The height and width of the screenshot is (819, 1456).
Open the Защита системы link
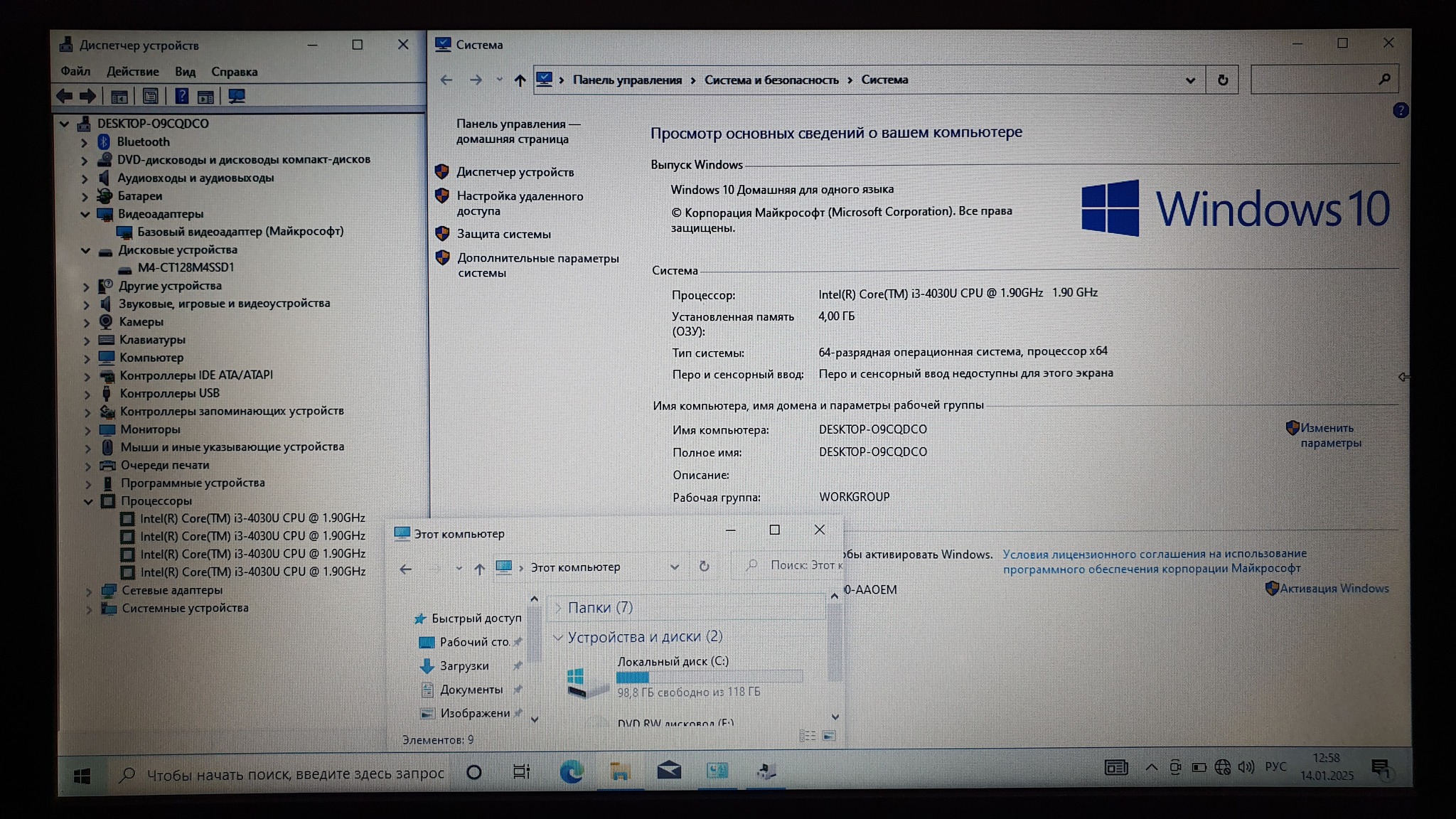(x=503, y=234)
